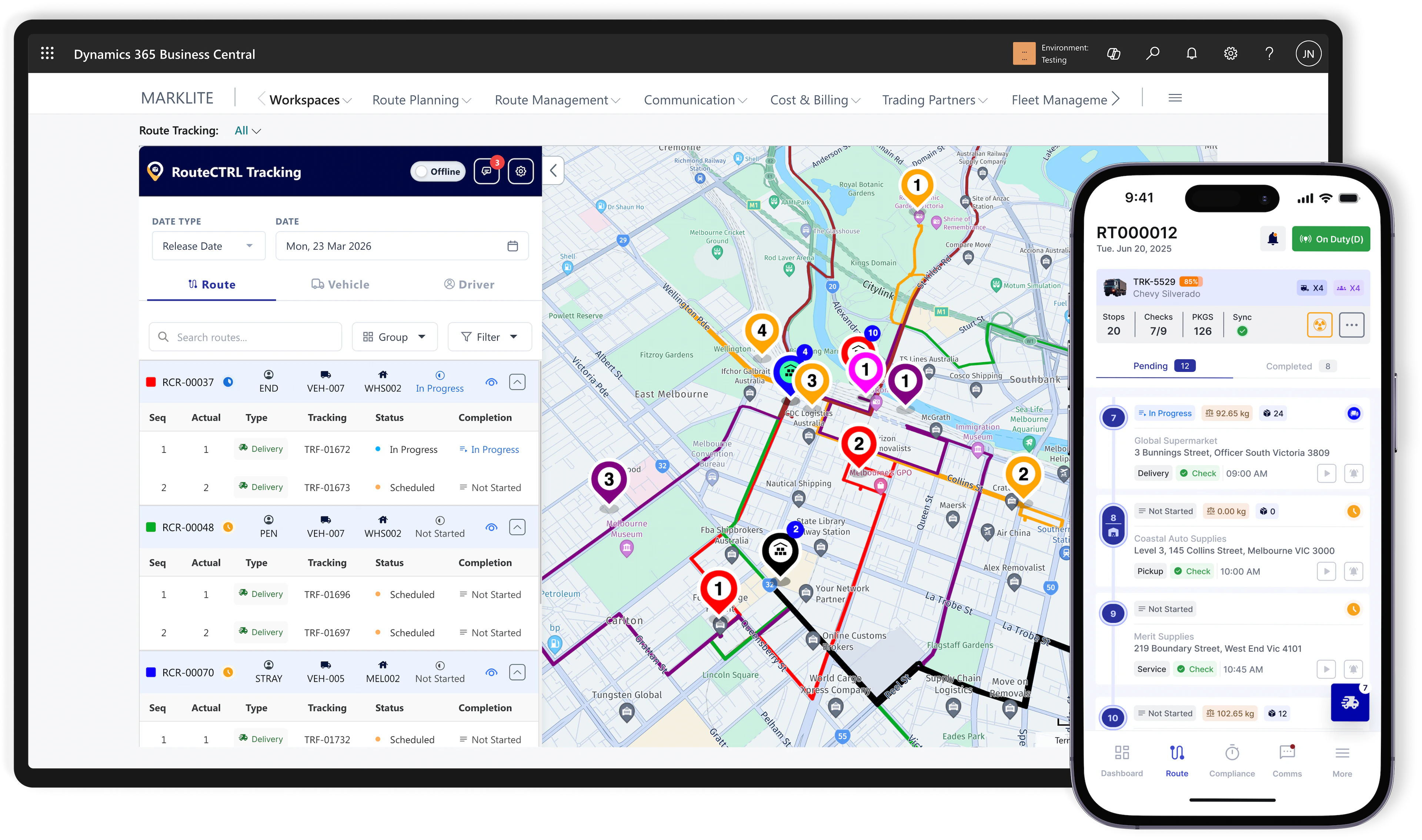This screenshot has height=840, width=1422.
Task: Open notifications bell in Business Central
Action: 1192,54
